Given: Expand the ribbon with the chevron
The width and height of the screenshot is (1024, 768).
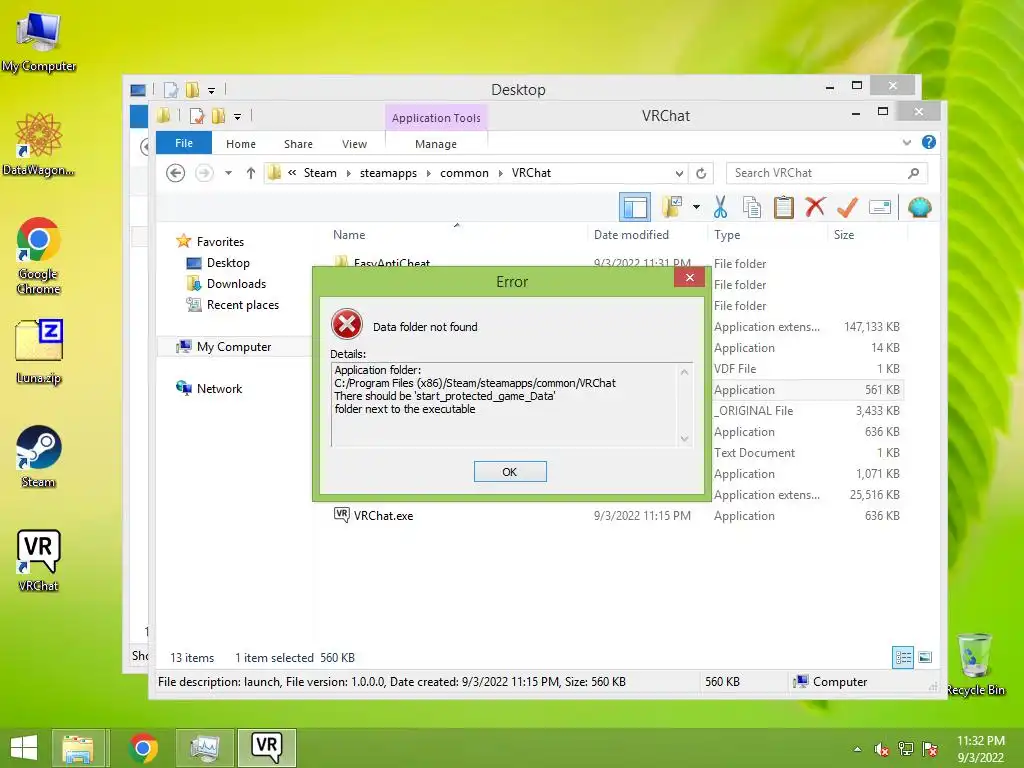Looking at the screenshot, I should (x=906, y=142).
